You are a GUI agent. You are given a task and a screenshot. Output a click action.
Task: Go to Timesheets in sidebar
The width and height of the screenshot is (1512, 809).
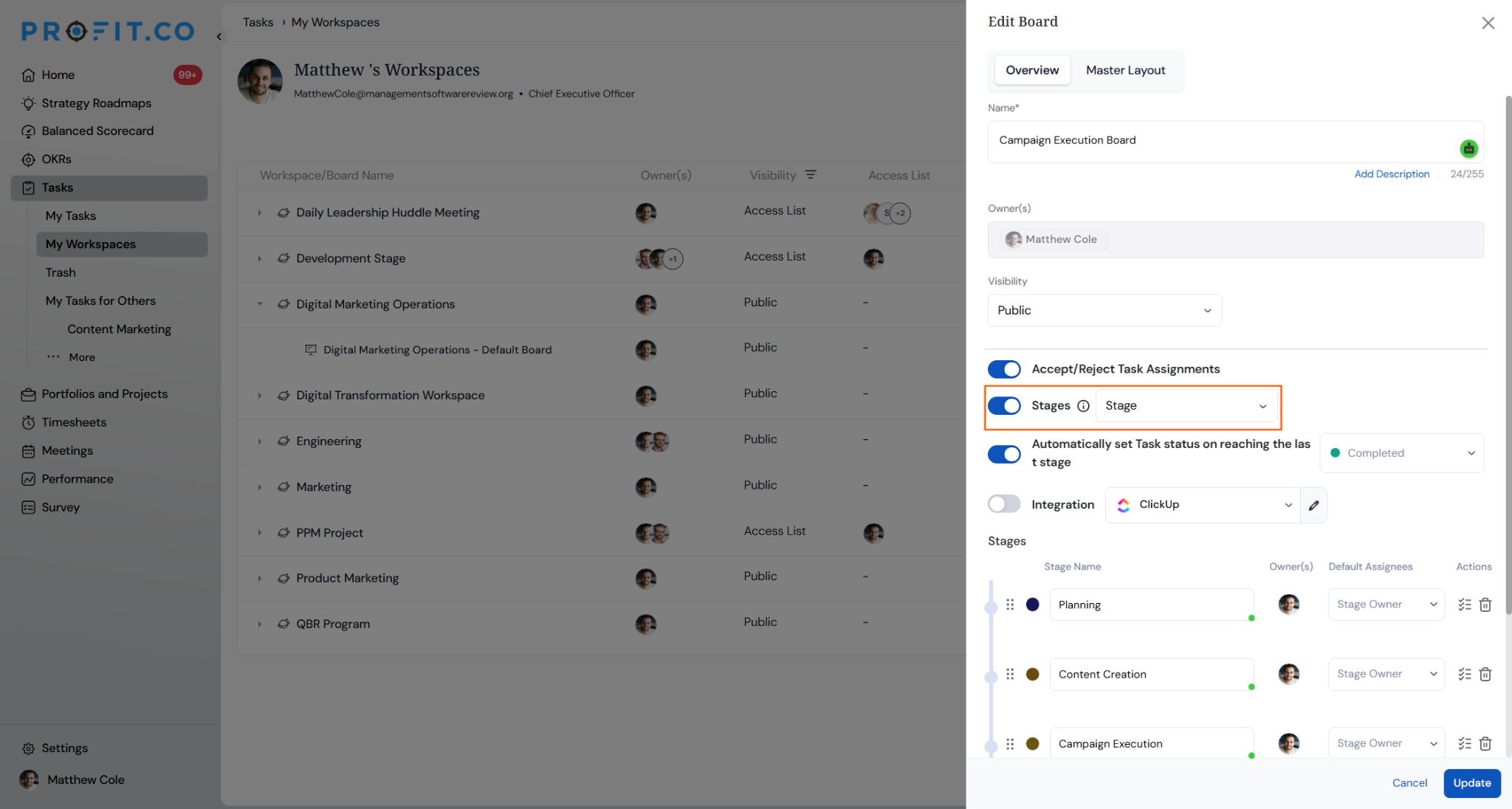click(74, 422)
